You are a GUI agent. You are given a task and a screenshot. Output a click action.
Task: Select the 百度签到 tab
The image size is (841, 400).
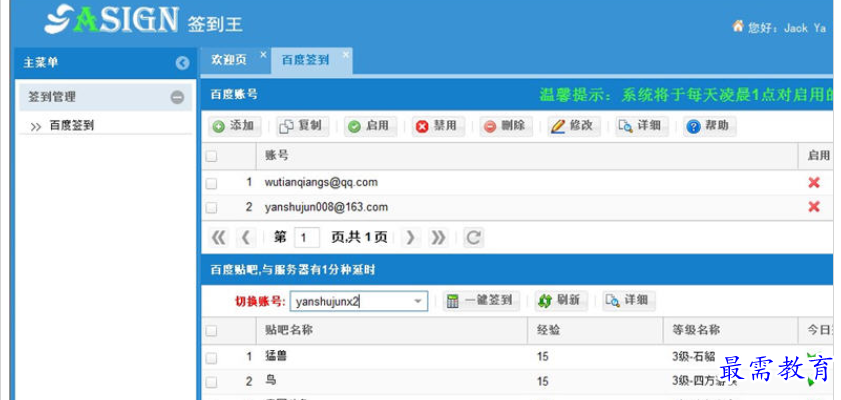[305, 60]
